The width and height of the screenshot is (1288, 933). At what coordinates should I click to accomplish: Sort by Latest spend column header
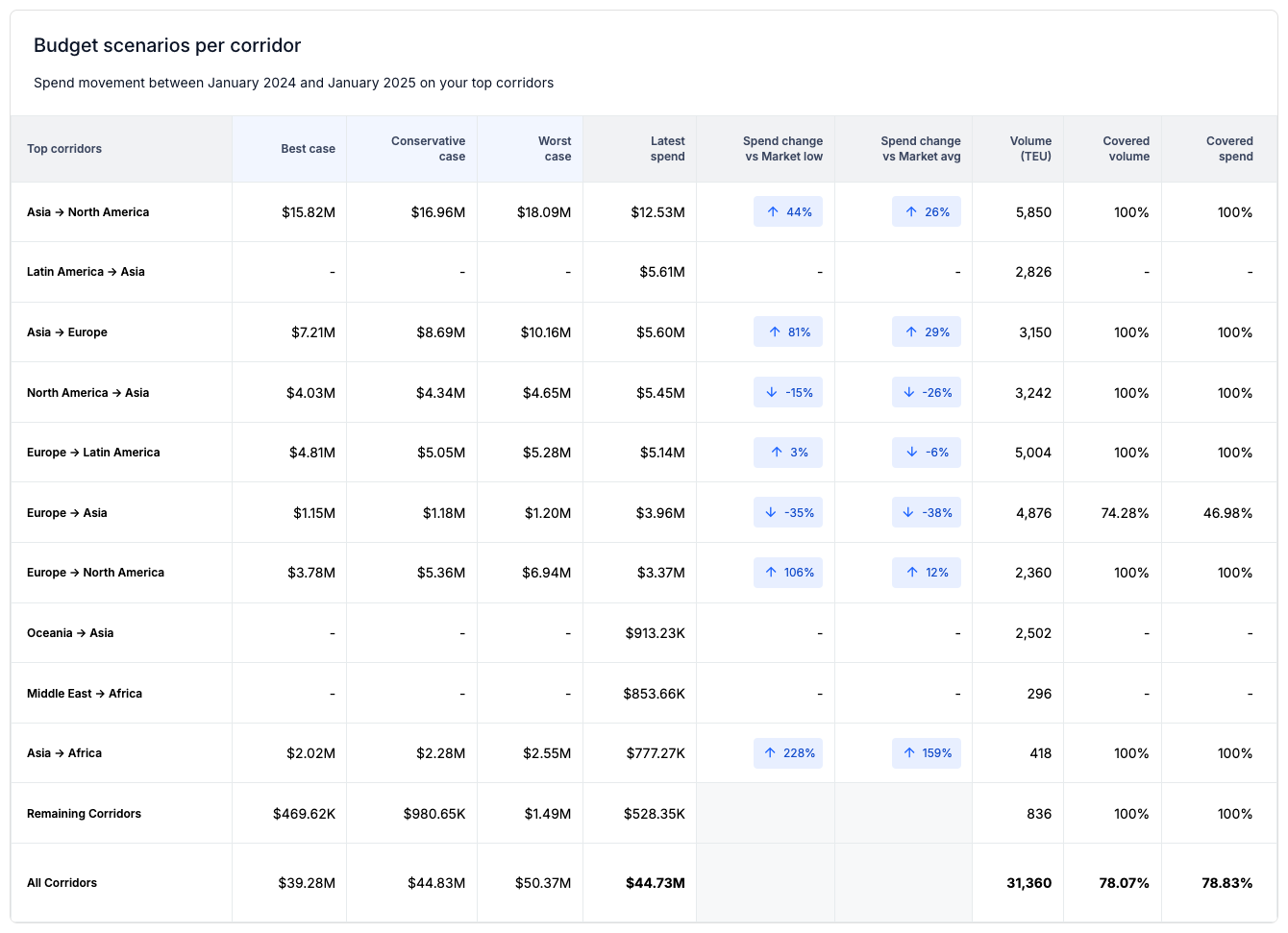[640, 149]
